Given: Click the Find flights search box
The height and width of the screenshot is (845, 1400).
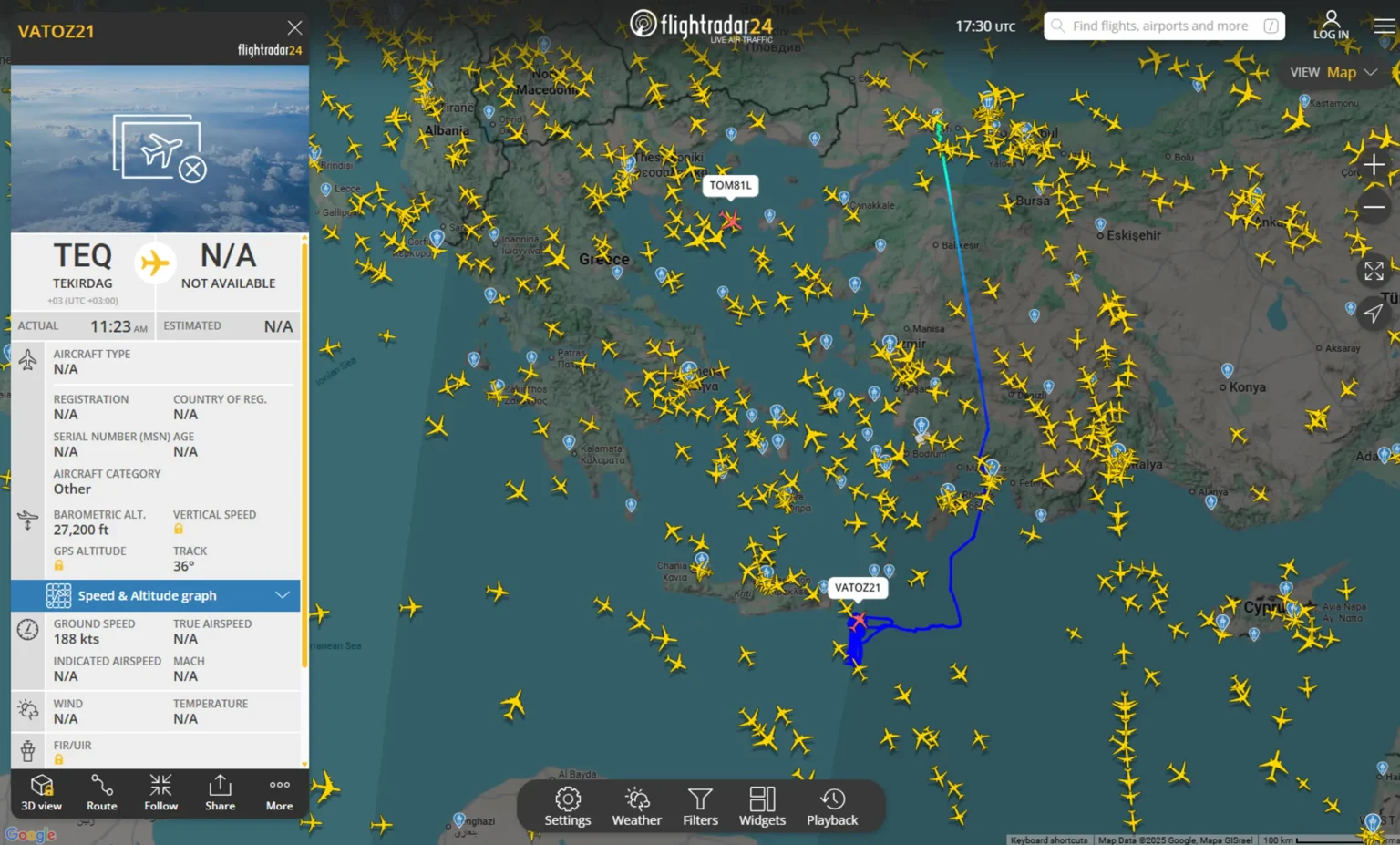Looking at the screenshot, I should [1164, 26].
